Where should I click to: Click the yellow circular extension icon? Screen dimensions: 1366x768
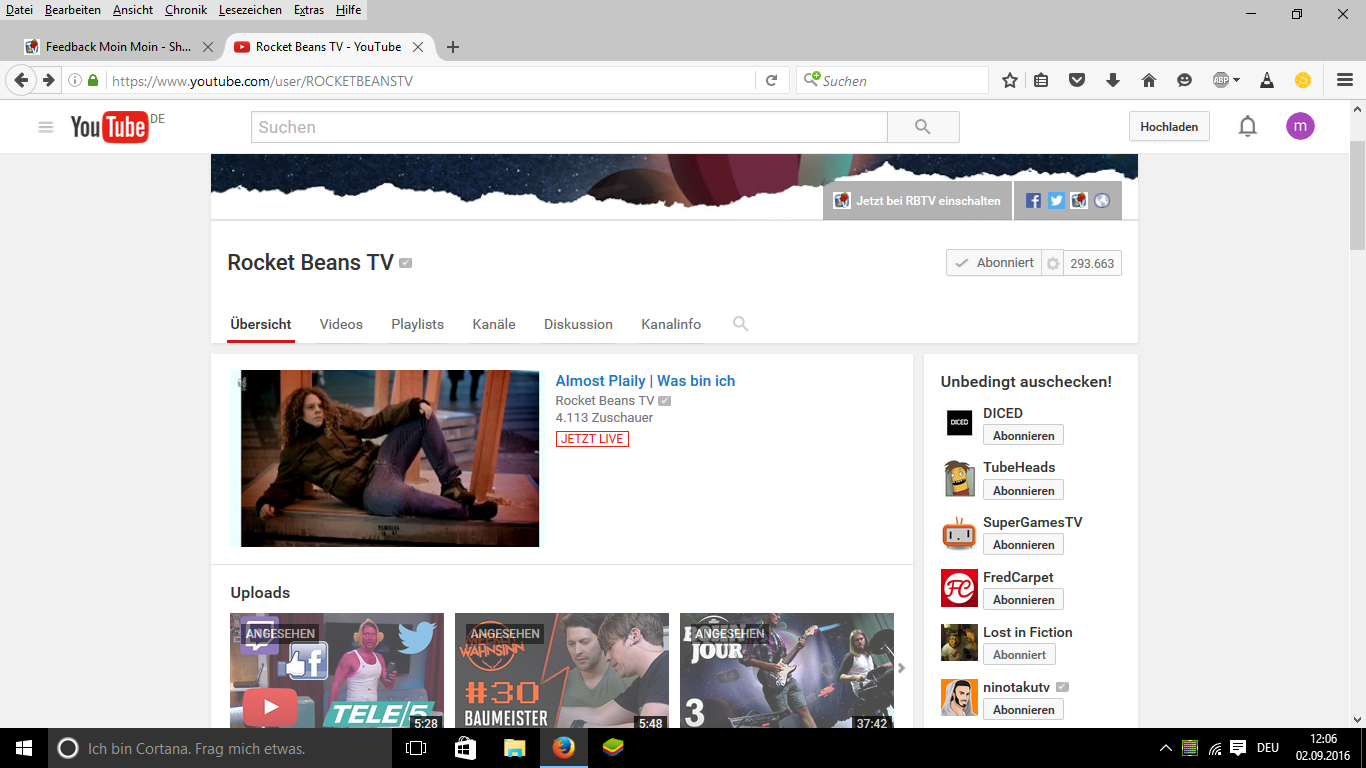1303,80
